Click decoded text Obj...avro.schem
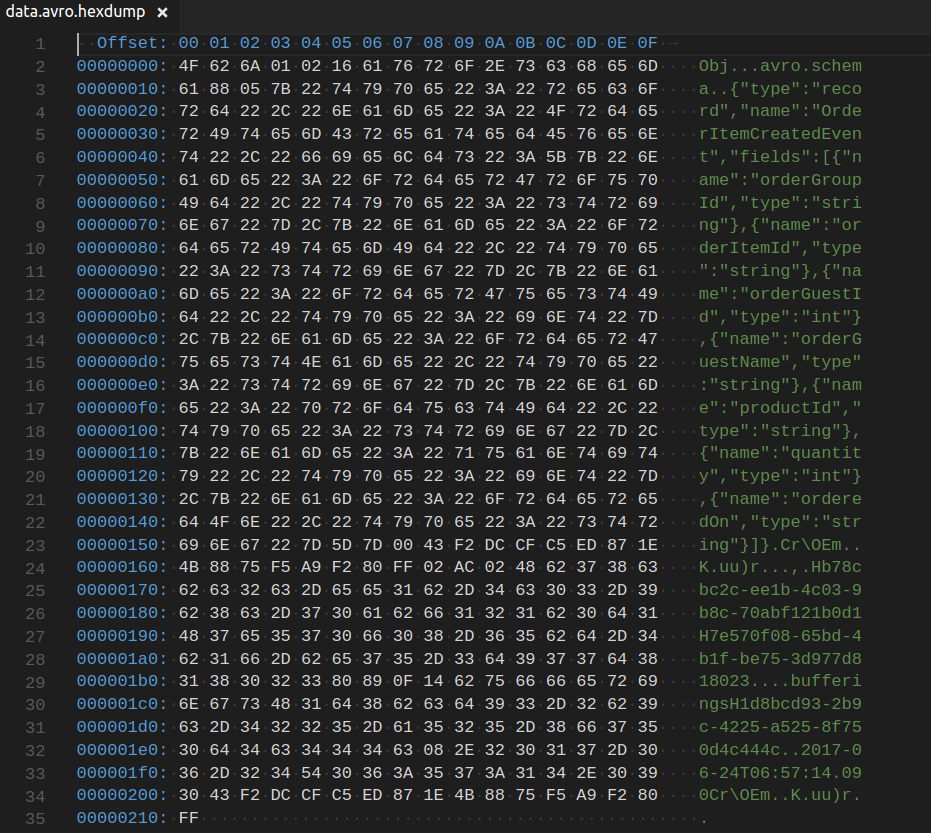Screen dimensions: 931x833 coord(780,66)
